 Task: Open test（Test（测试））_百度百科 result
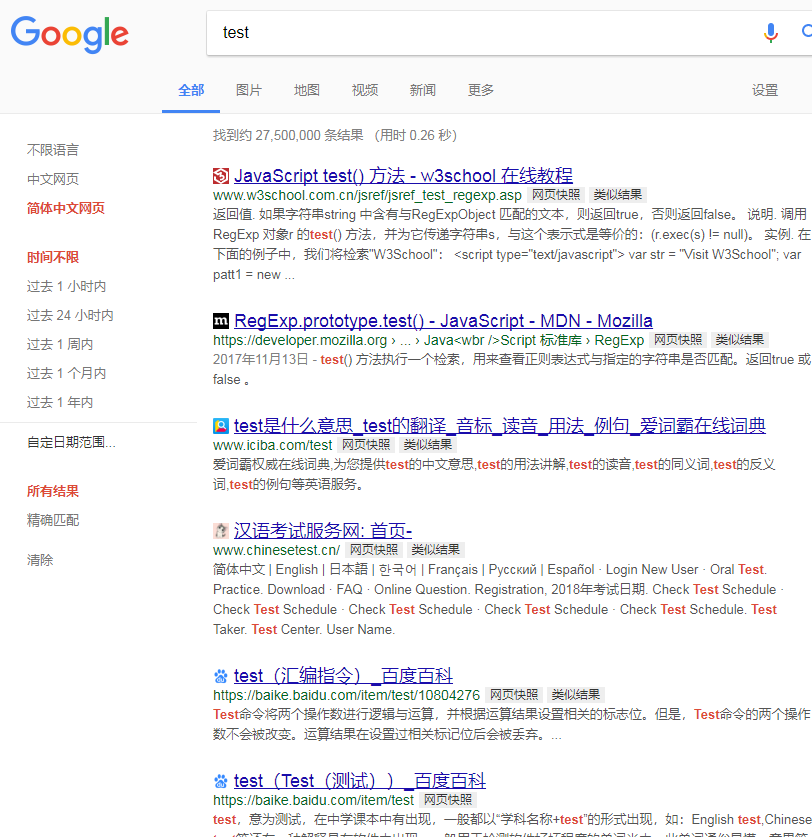coord(360,781)
